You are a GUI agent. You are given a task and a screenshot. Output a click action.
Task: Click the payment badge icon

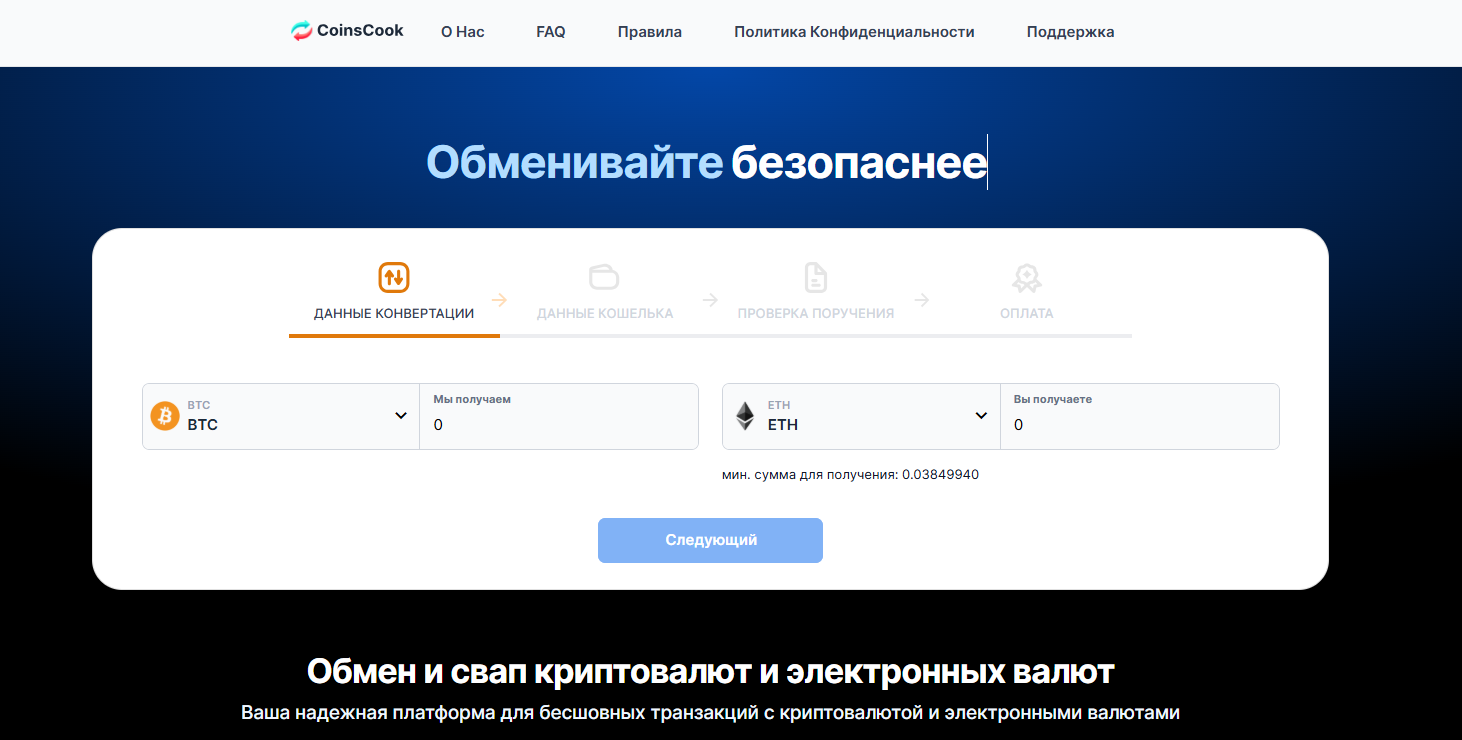point(1026,277)
